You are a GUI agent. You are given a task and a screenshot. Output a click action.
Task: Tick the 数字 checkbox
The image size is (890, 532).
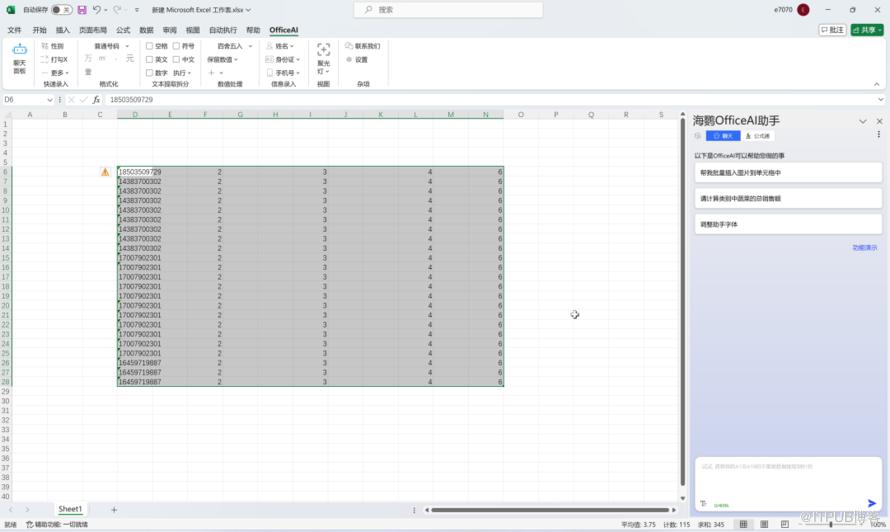tap(150, 73)
